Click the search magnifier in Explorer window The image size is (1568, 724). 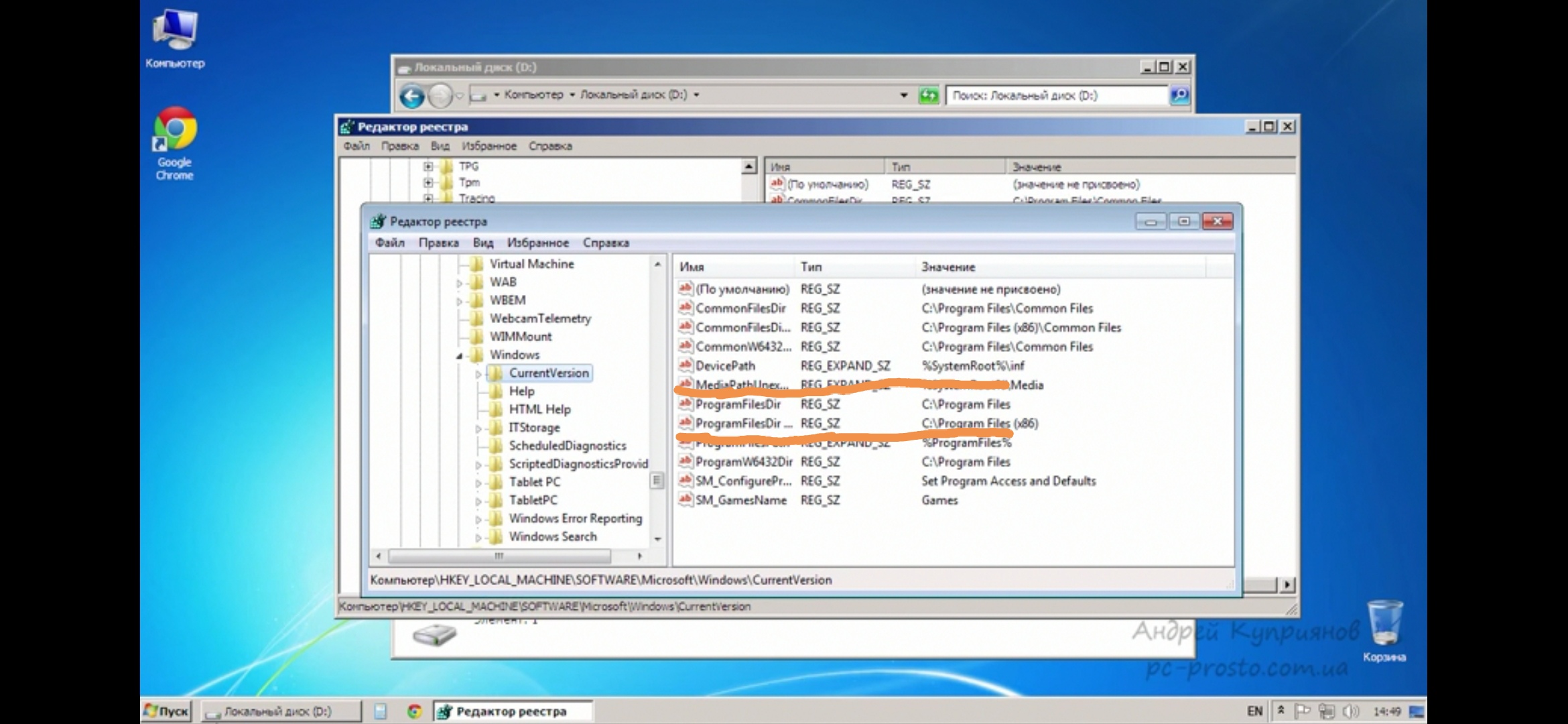click(x=1179, y=96)
